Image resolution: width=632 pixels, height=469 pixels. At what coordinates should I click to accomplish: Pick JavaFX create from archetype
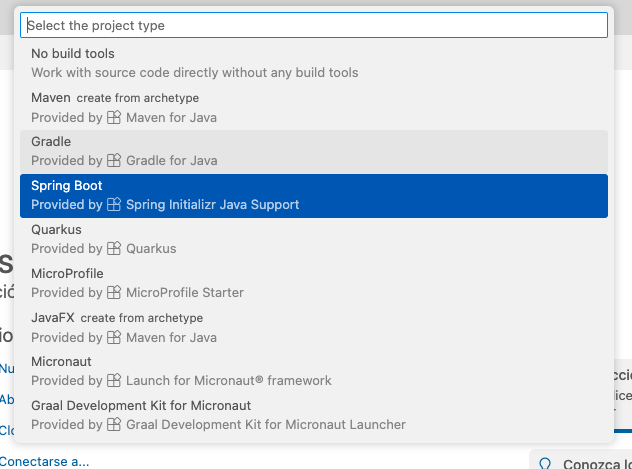(314, 328)
